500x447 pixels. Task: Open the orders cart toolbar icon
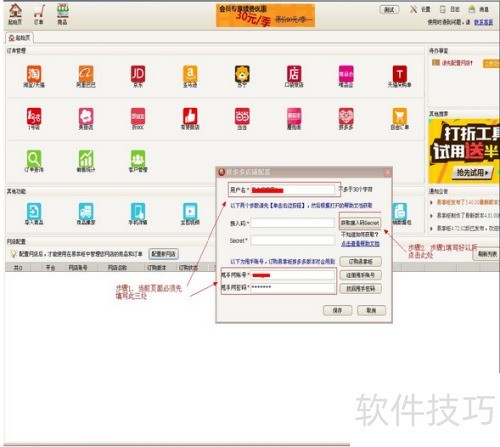(39, 14)
